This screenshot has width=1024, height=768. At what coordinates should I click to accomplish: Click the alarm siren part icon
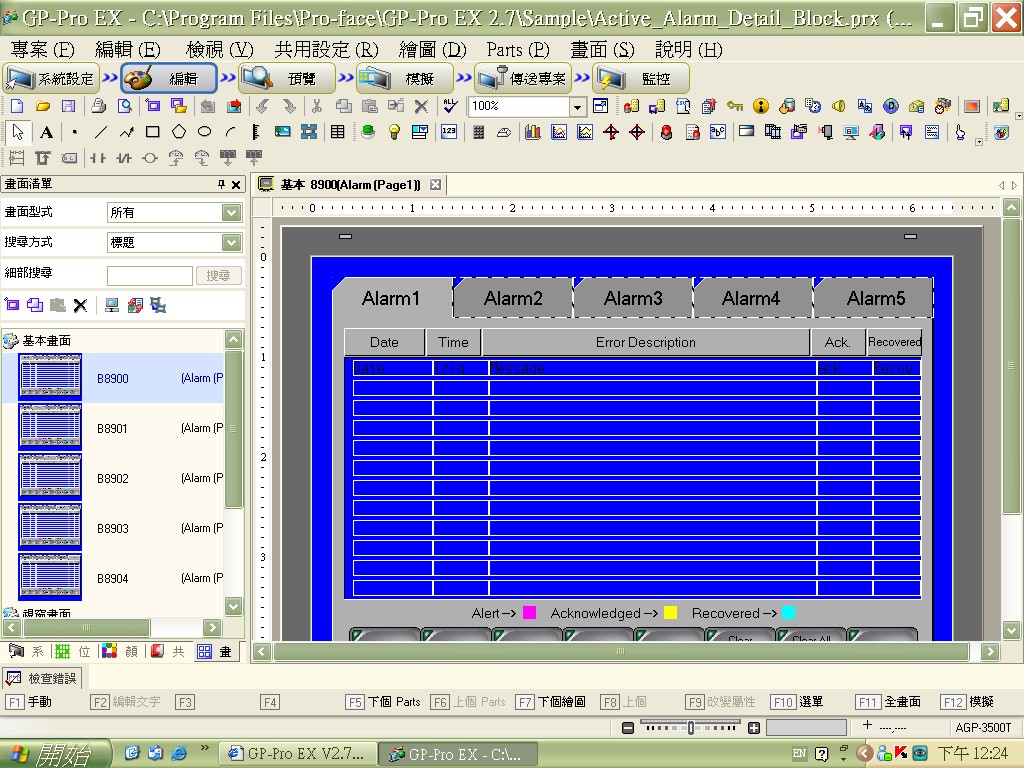(665, 132)
